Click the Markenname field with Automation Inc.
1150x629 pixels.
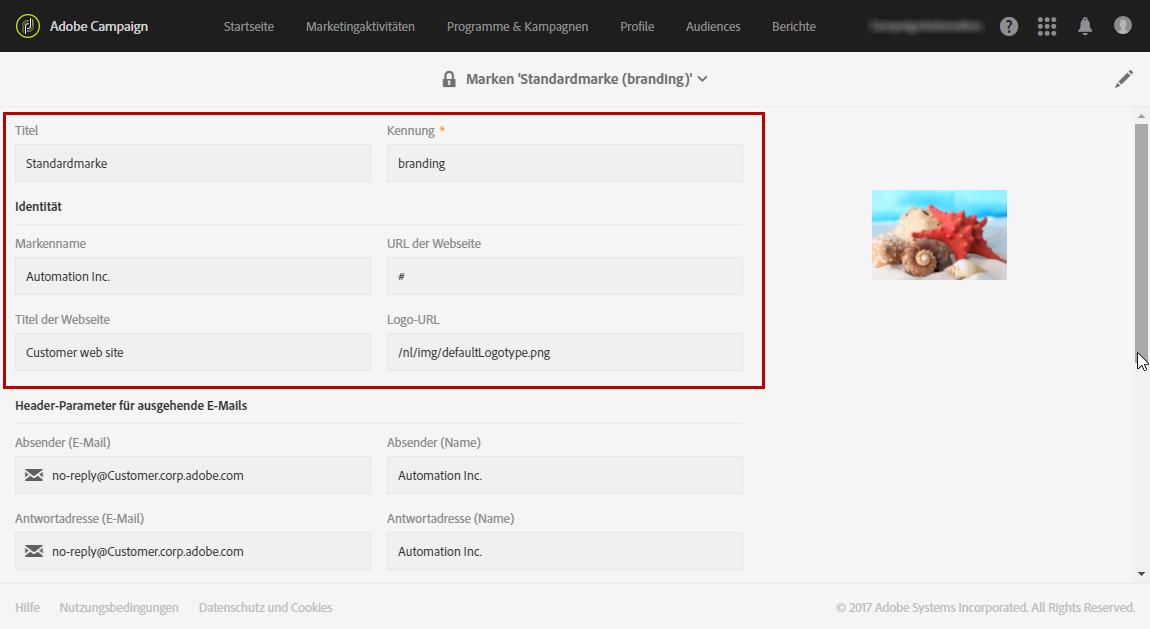(193, 276)
